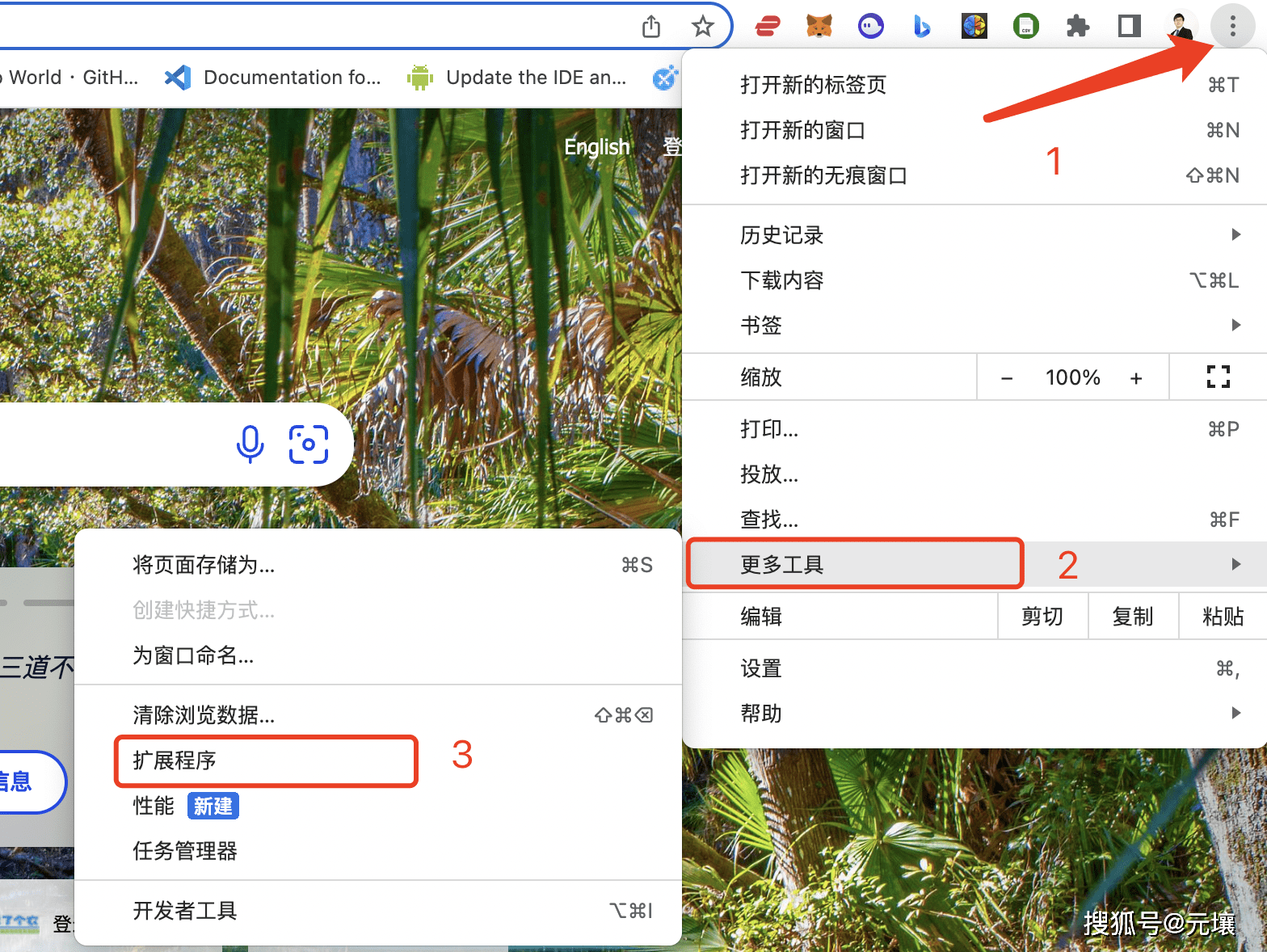Screen dimensions: 1267x952
Task: Expand the 书签 submenu
Action: tap(974, 326)
